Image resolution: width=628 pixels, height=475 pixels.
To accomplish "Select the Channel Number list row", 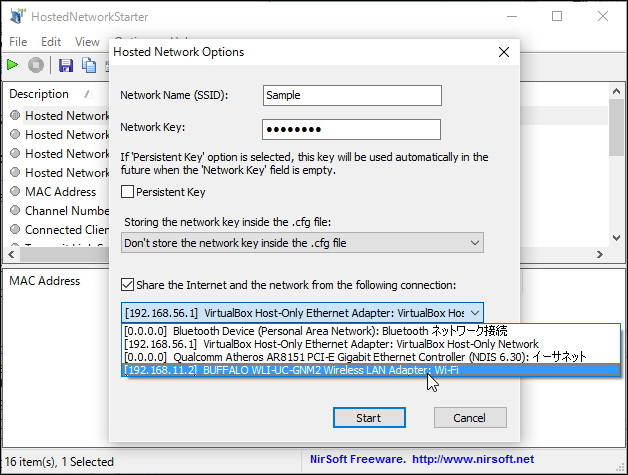I will click(60, 211).
